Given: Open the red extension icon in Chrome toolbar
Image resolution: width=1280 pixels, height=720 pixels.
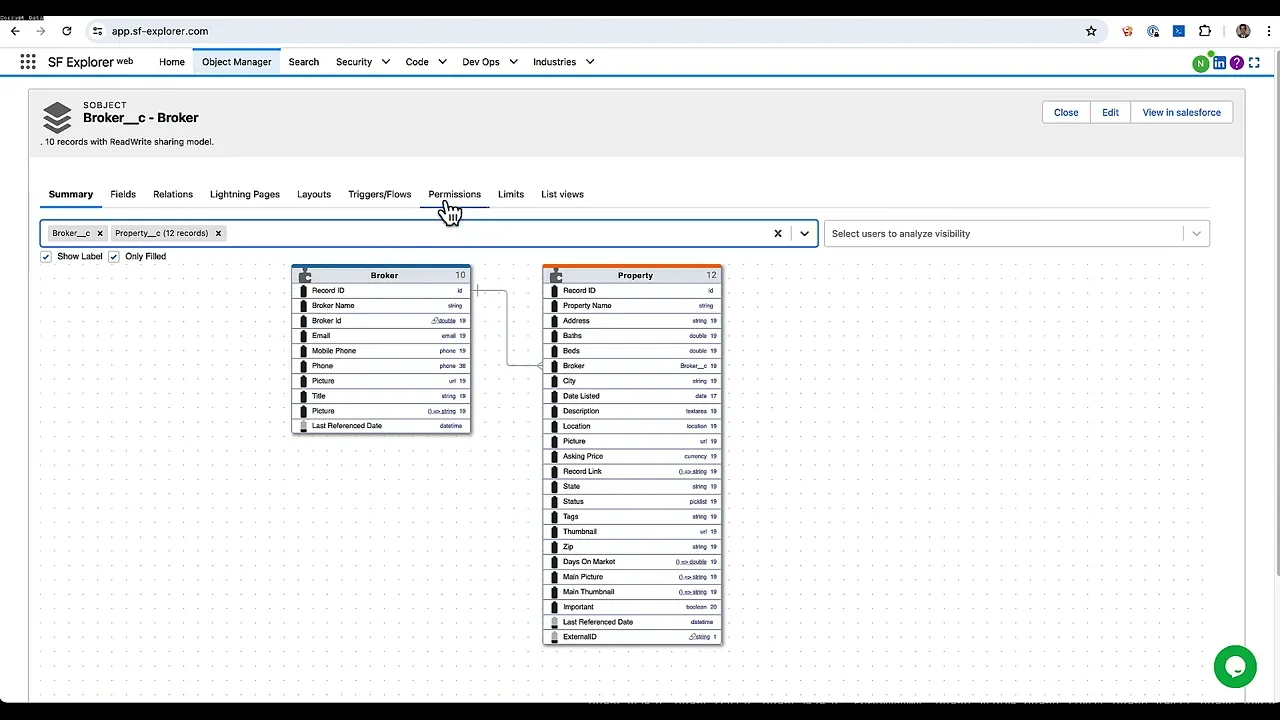Looking at the screenshot, I should tap(1128, 31).
